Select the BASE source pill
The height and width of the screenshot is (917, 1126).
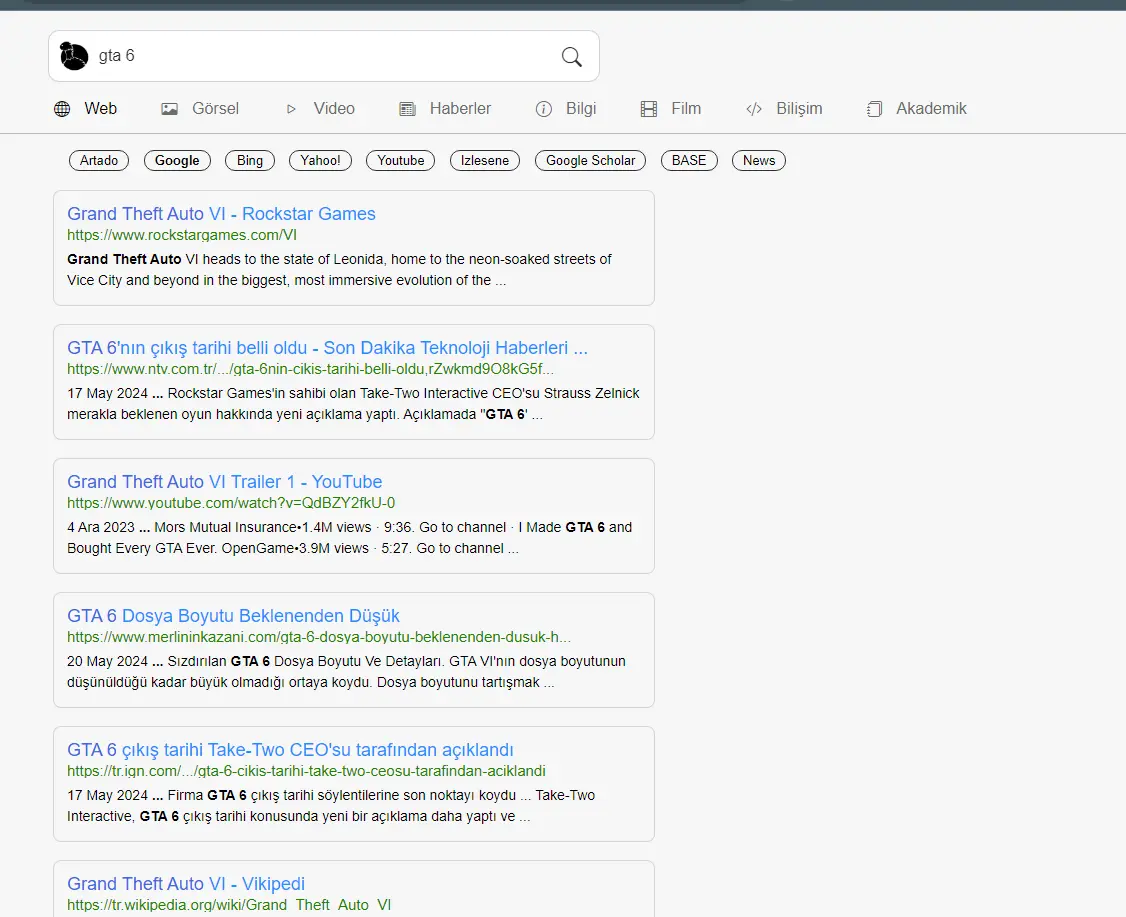point(689,160)
